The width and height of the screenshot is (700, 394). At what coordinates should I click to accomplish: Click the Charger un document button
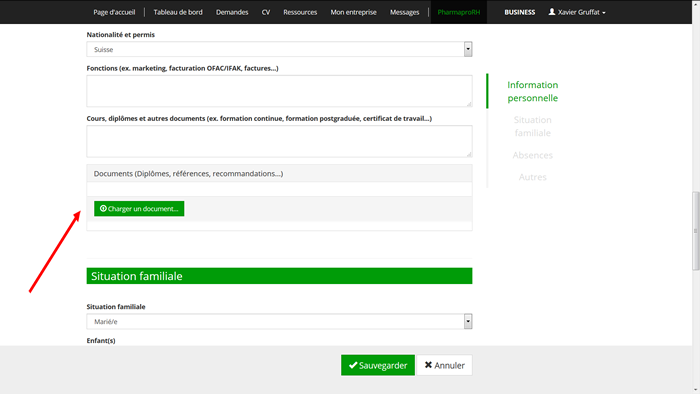tap(139, 208)
